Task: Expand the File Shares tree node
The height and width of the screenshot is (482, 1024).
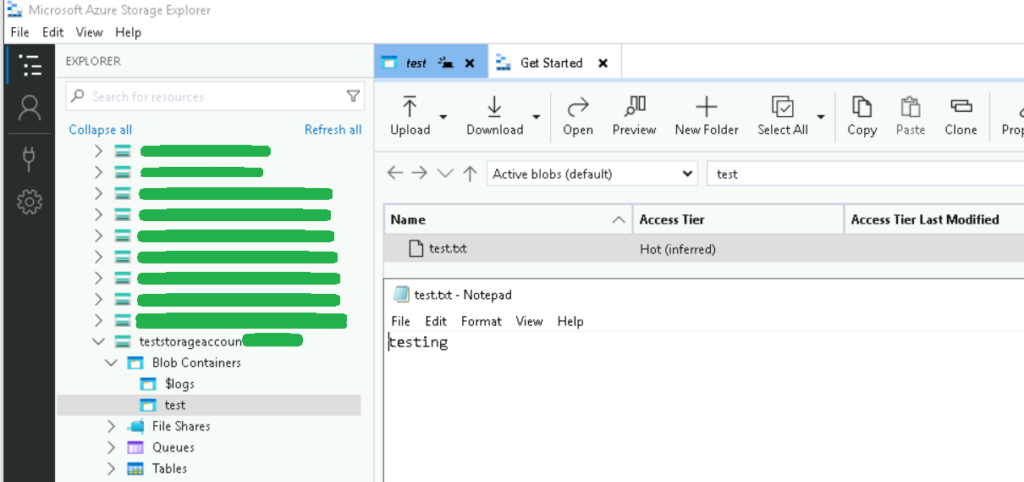Action: [x=111, y=426]
